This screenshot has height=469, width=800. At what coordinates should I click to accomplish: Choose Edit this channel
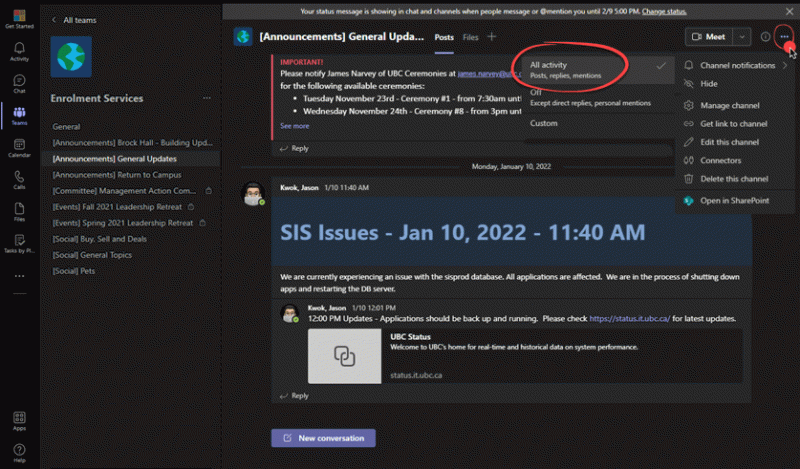(x=735, y=142)
